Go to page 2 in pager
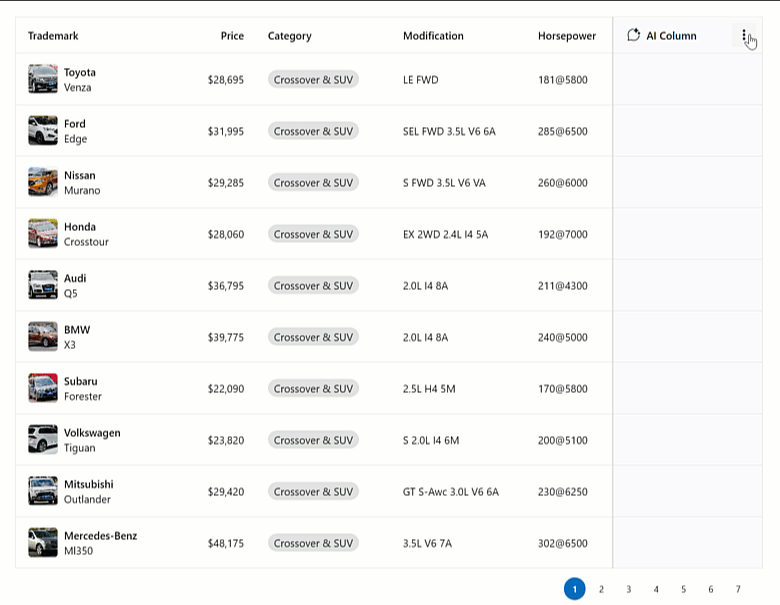 pyautogui.click(x=601, y=589)
